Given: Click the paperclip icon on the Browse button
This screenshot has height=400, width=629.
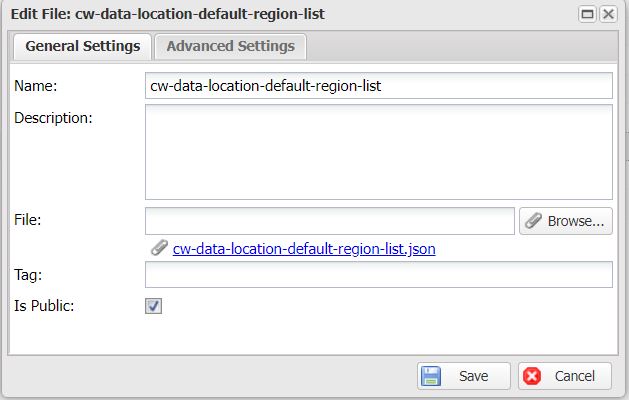Looking at the screenshot, I should coord(534,221).
